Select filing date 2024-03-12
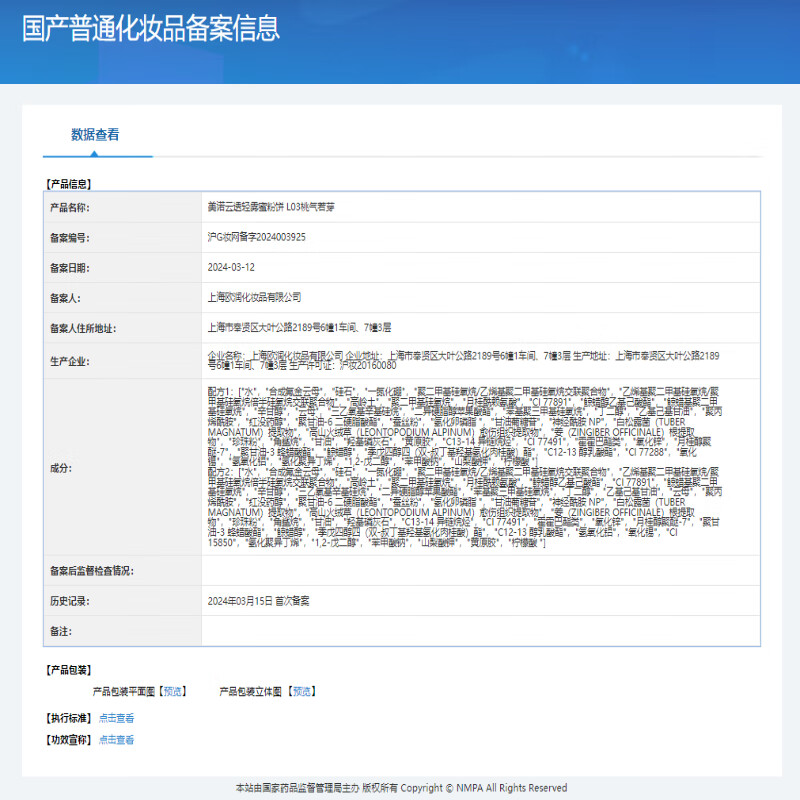800x800 pixels. 231,267
